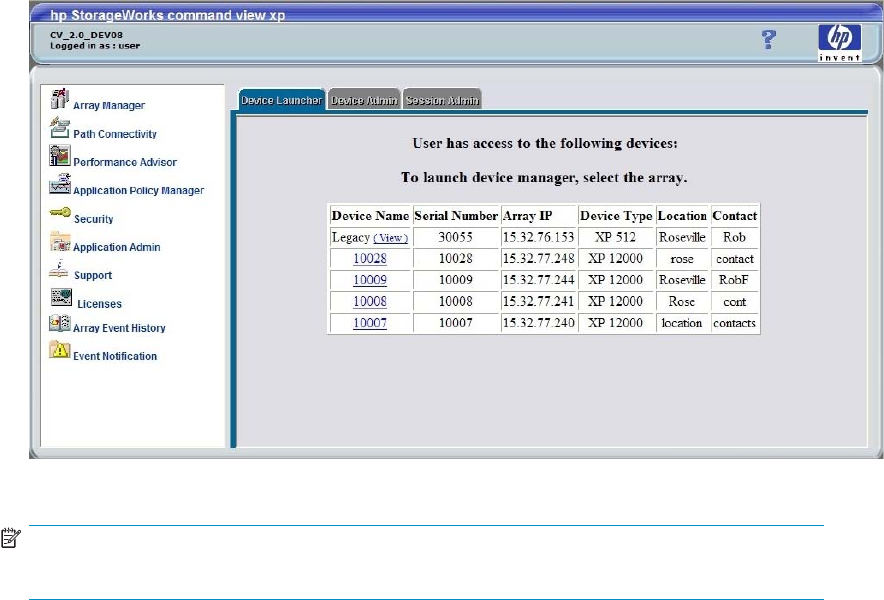The width and height of the screenshot is (884, 600).
Task: Click the Array Manager icon
Action: (59, 100)
